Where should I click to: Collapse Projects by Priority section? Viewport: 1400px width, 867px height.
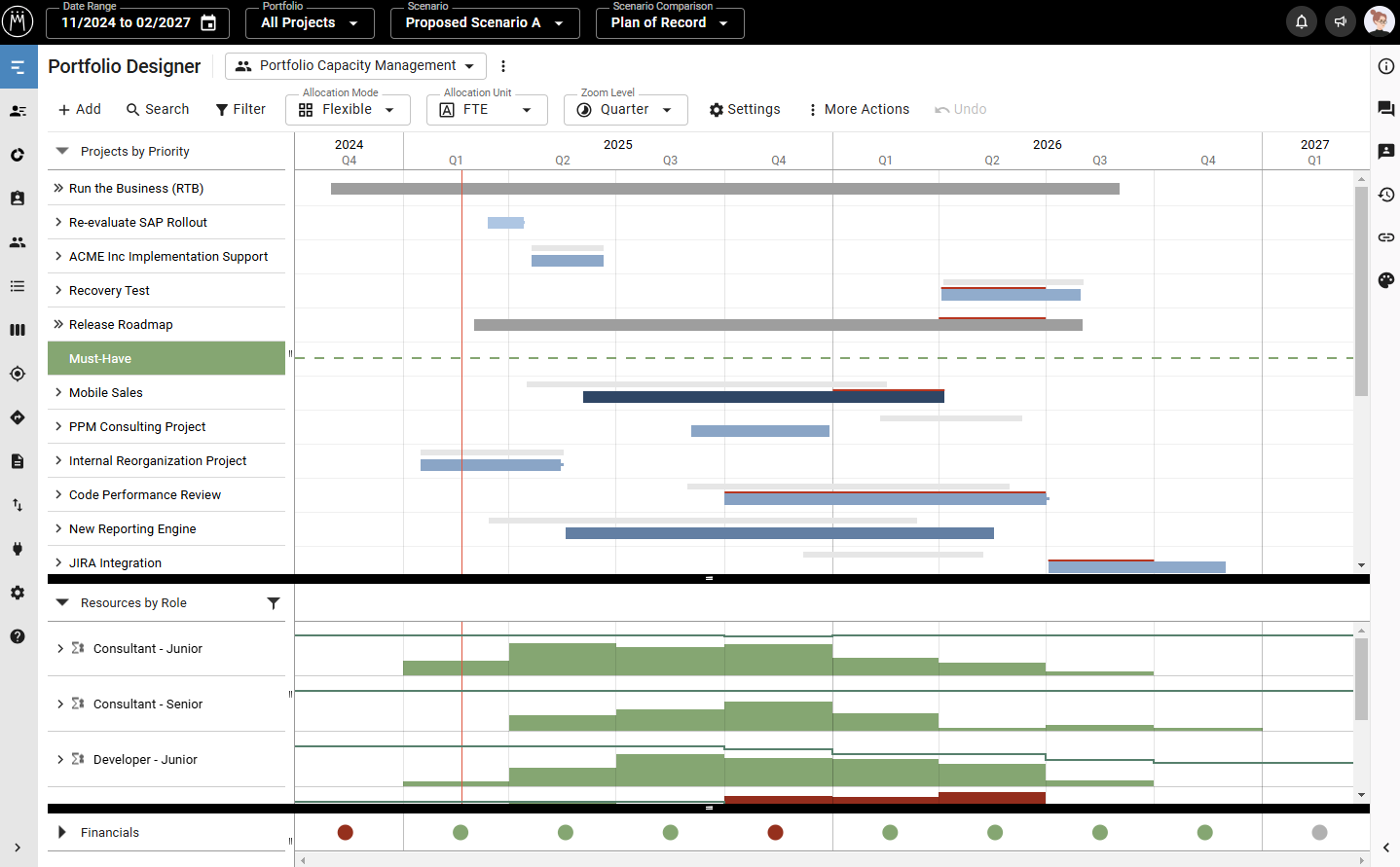pyautogui.click(x=62, y=152)
